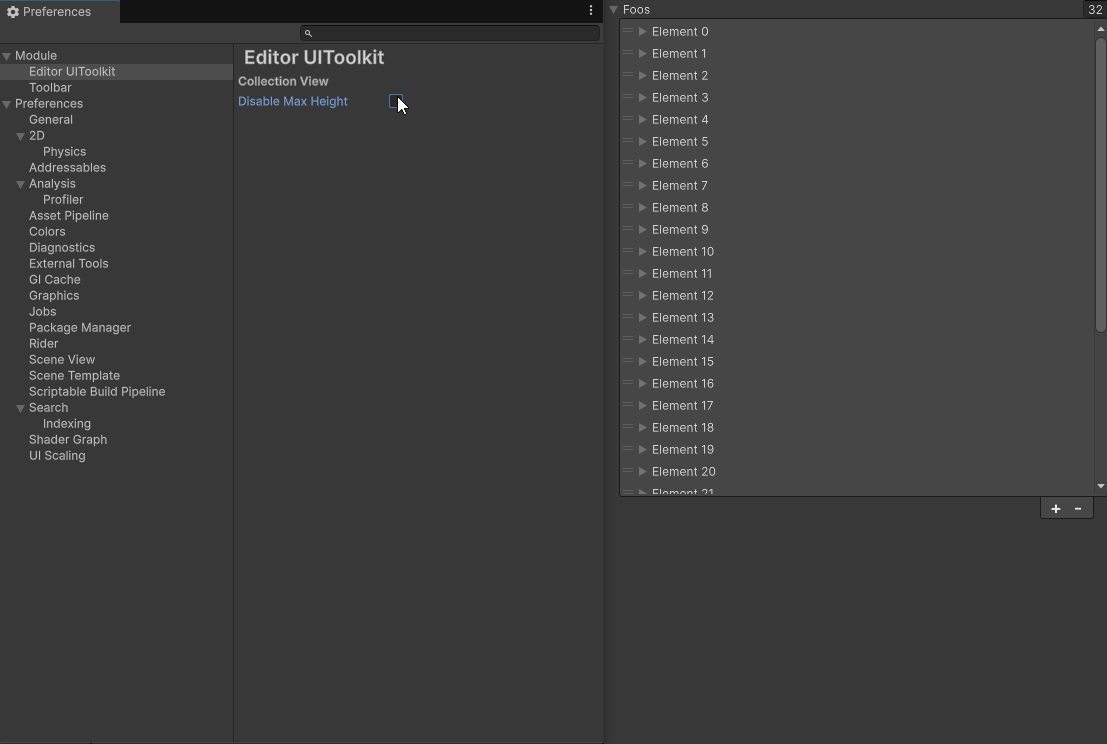Click the drag handle icon of Element 0
This screenshot has width=1107, height=744.
pos(628,31)
